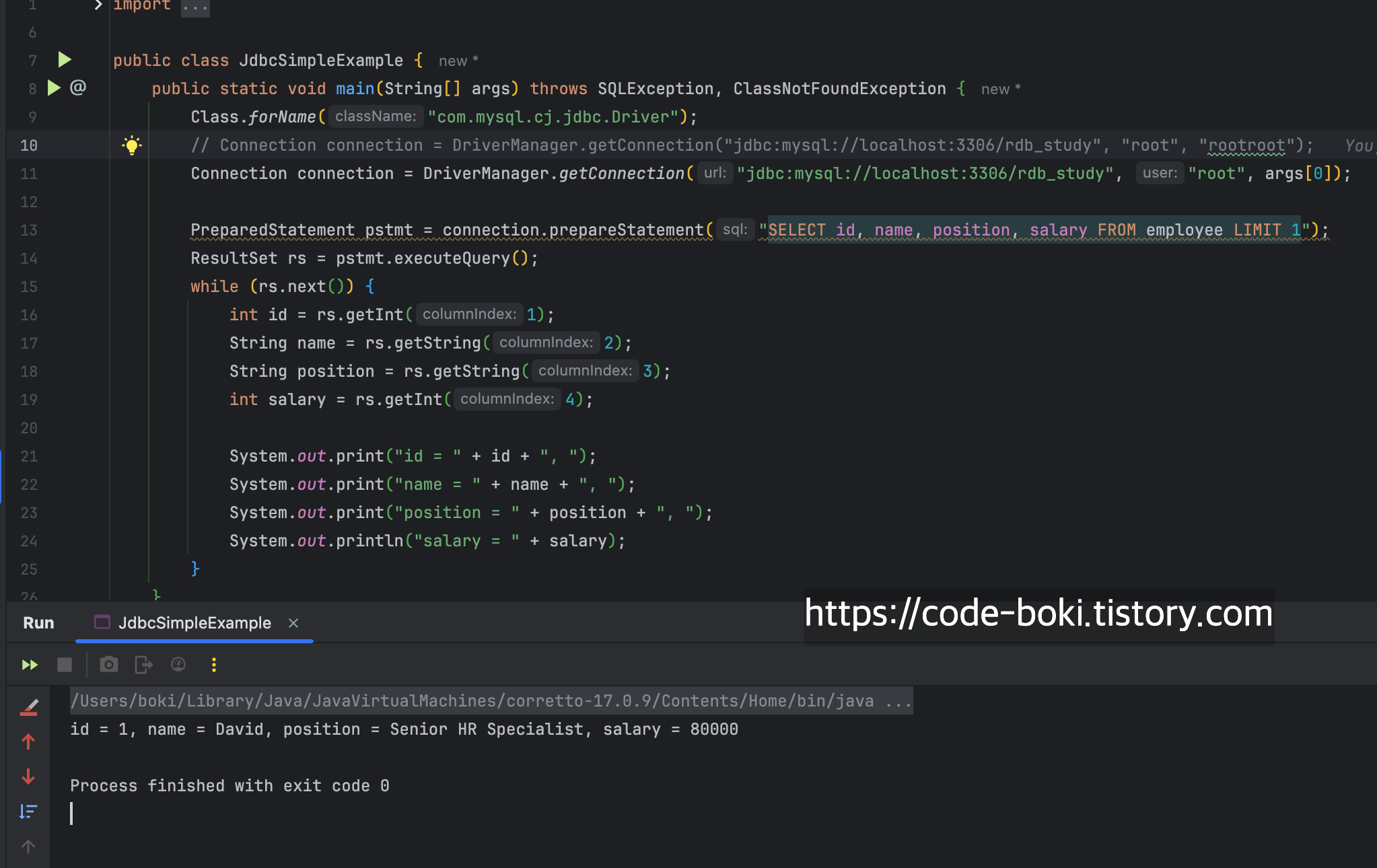Close the JdbcSimpleExample run tab

pos(293,623)
